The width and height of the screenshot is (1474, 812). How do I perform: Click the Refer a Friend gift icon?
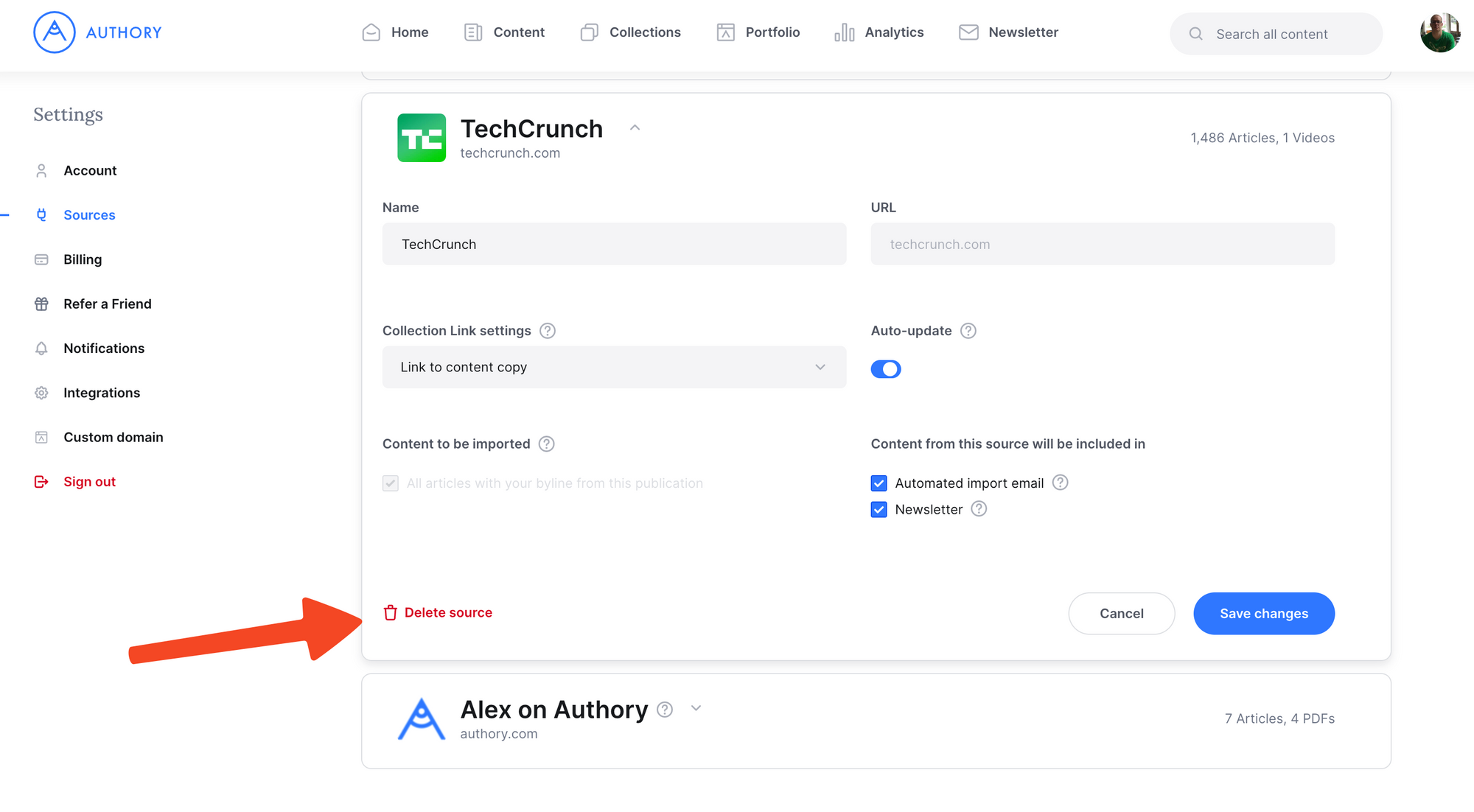[41, 304]
